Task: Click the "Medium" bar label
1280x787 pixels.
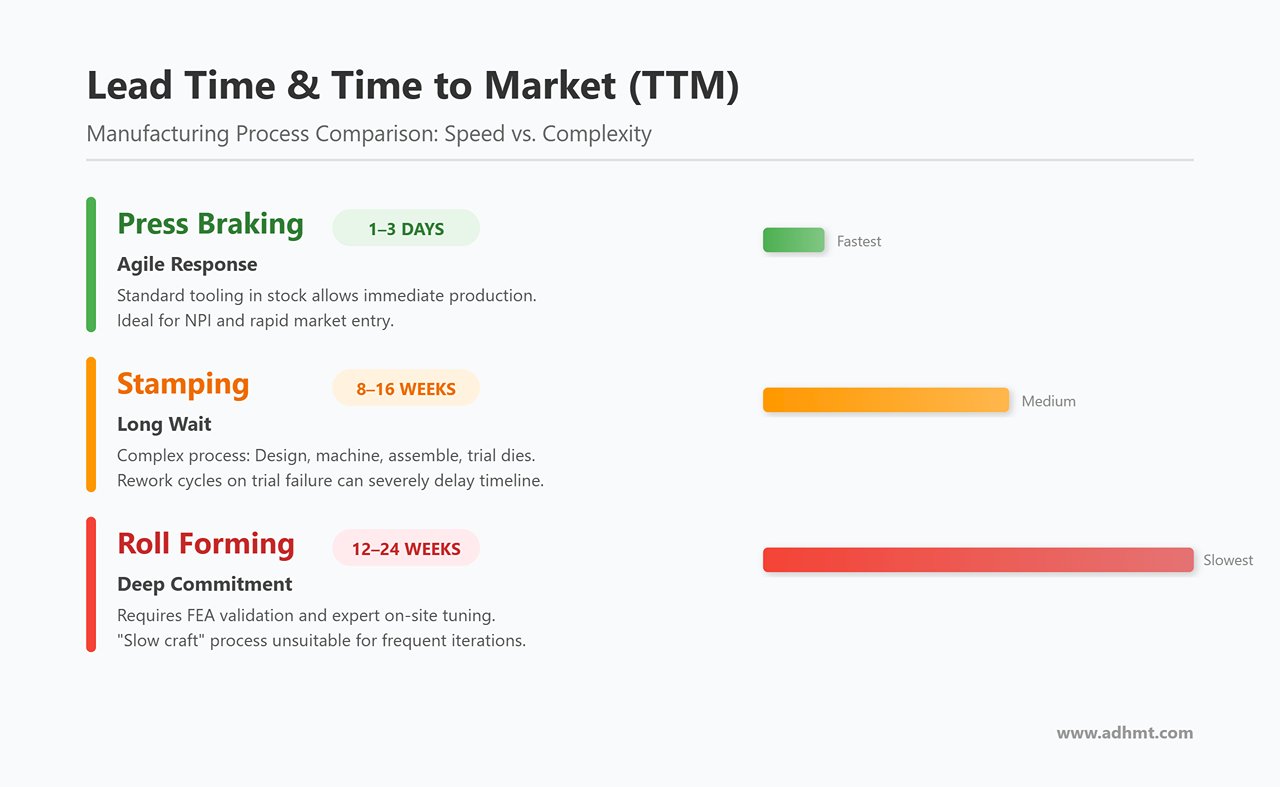Action: (1048, 402)
